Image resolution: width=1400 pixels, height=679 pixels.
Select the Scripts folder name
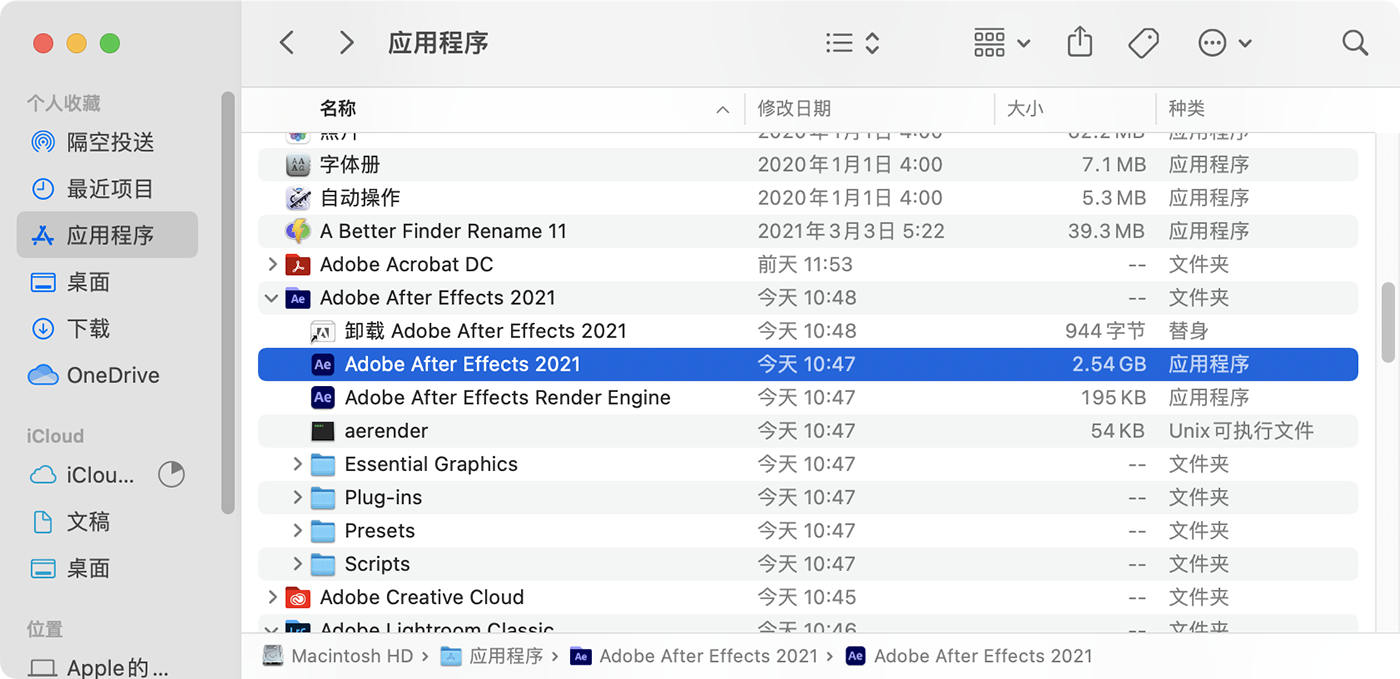click(377, 564)
